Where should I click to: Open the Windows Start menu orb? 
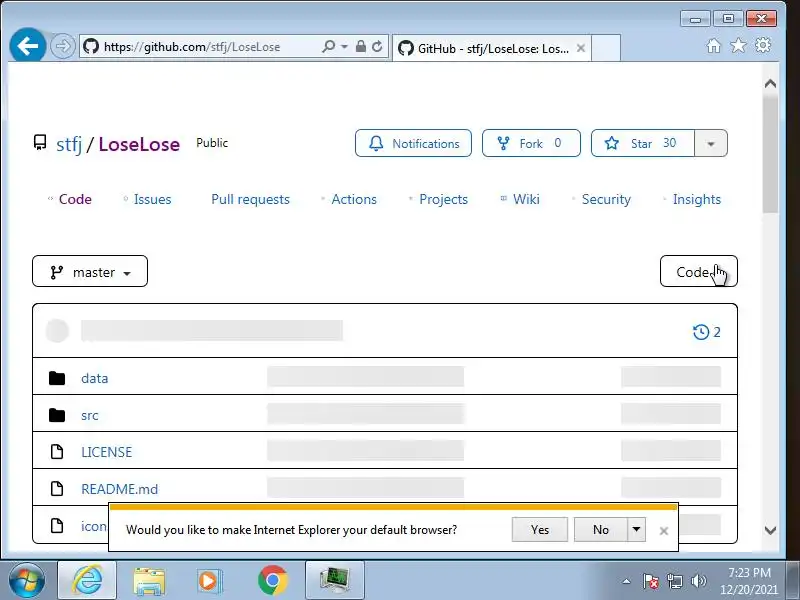27,581
